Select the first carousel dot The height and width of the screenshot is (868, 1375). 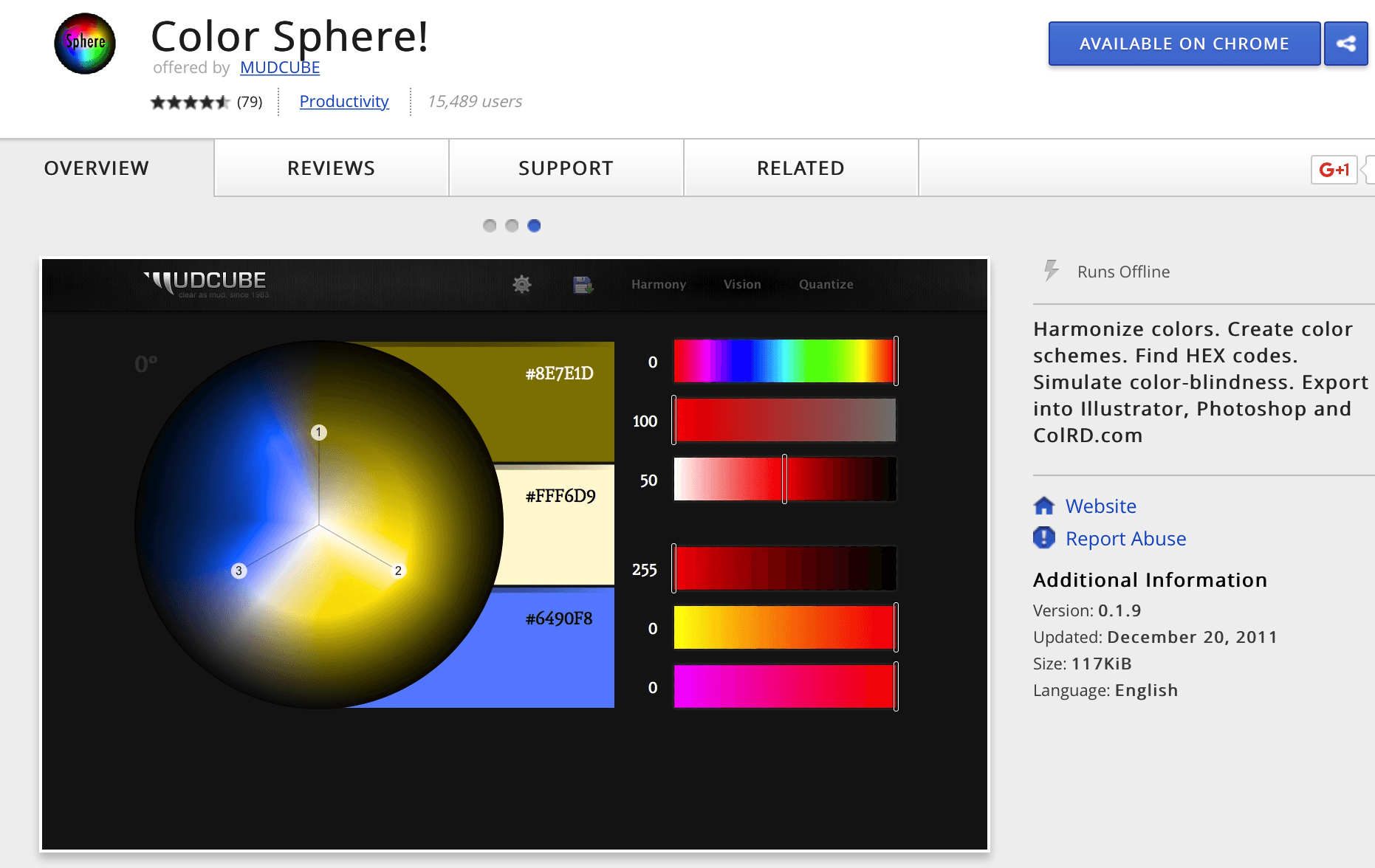click(x=490, y=226)
